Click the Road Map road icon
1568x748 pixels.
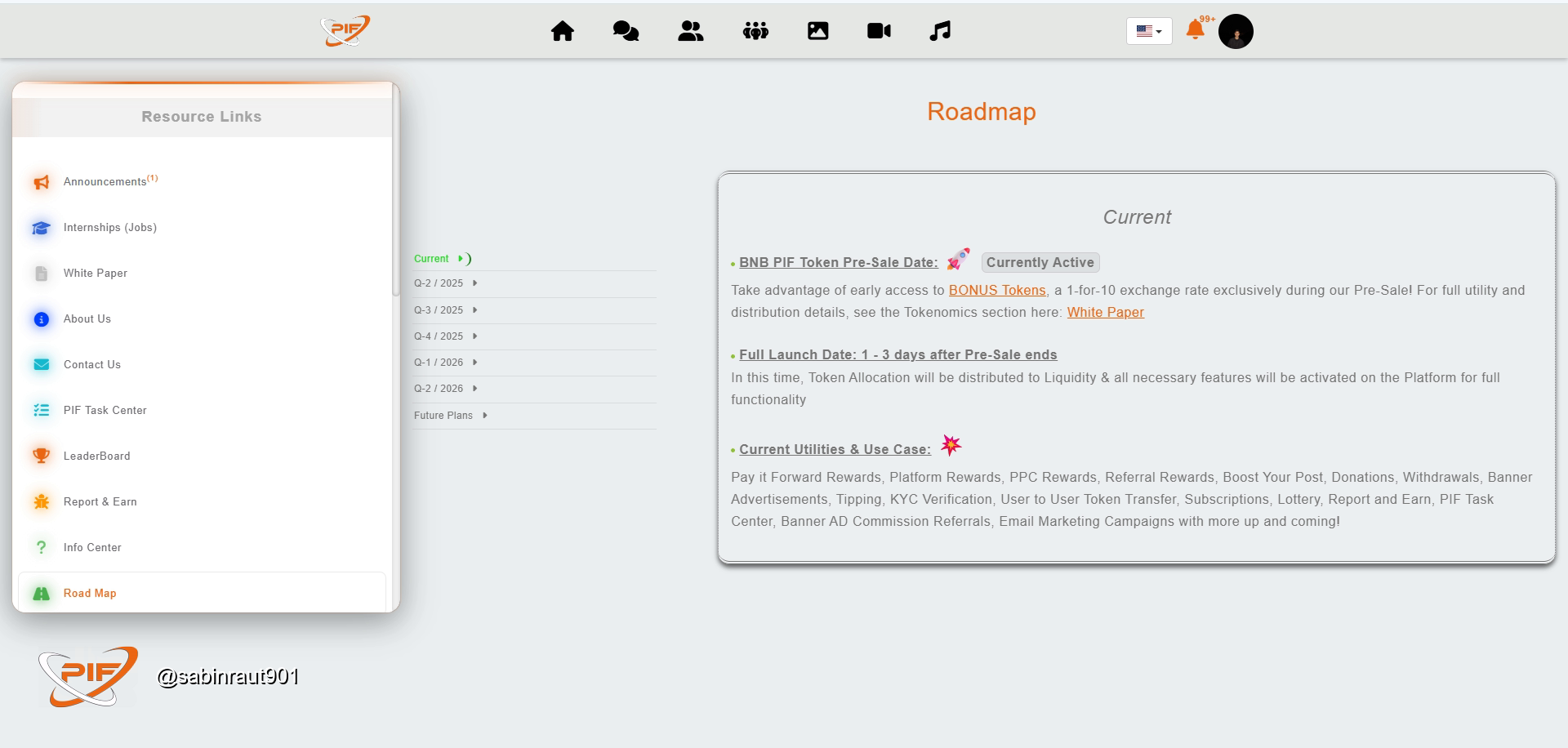[42, 594]
